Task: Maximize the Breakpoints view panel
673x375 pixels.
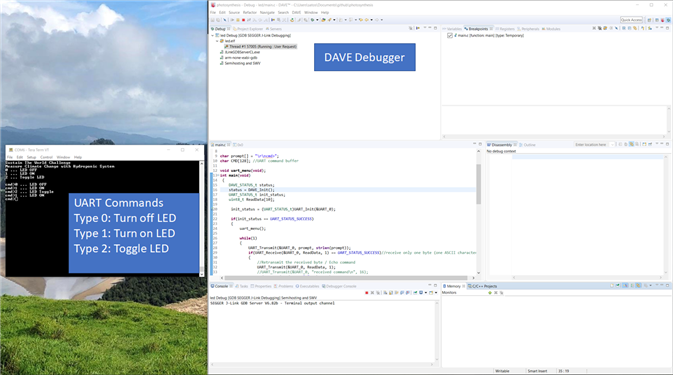Action: [x=668, y=28]
